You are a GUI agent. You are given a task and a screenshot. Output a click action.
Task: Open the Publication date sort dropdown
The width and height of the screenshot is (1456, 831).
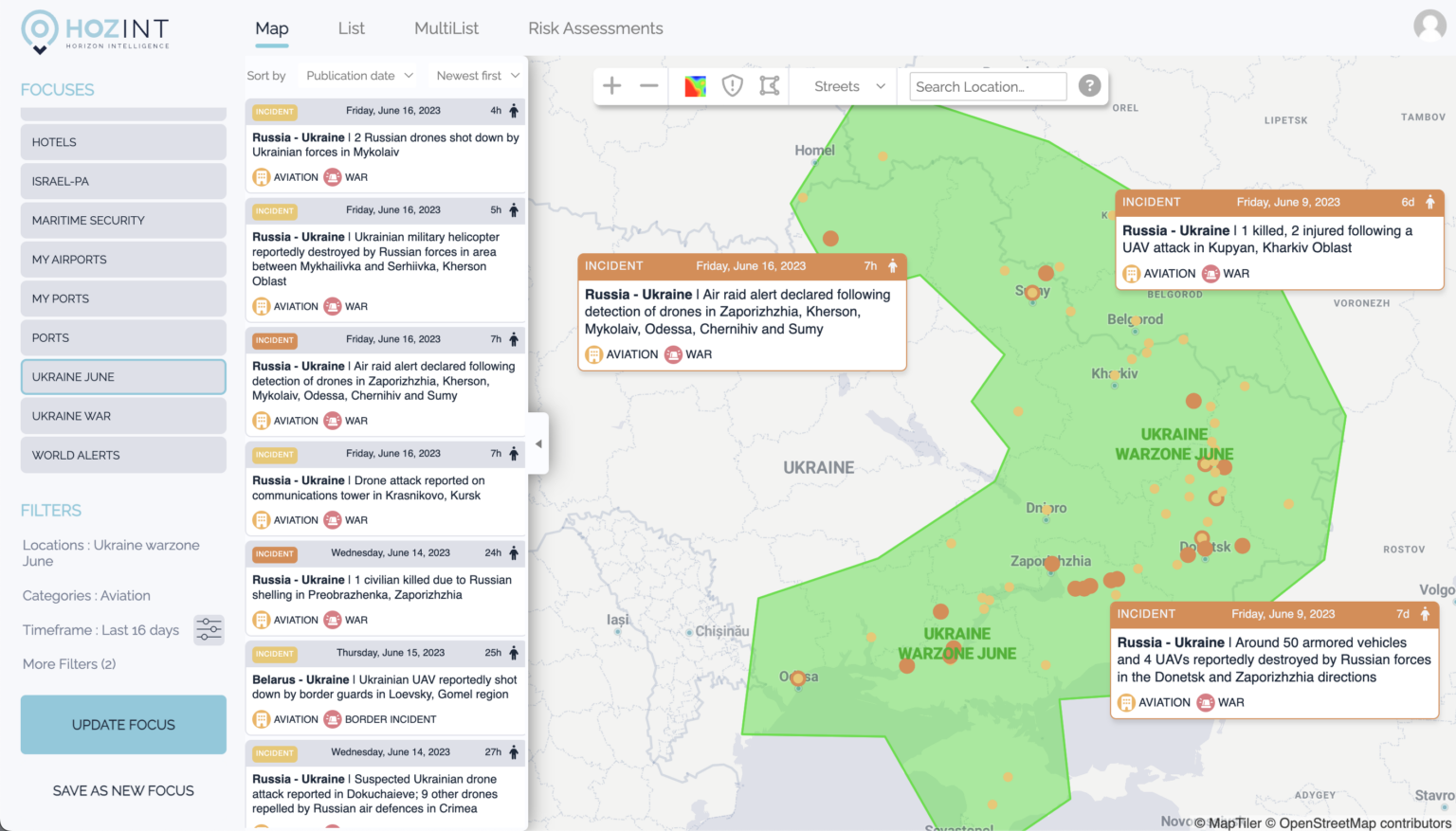[x=357, y=75]
